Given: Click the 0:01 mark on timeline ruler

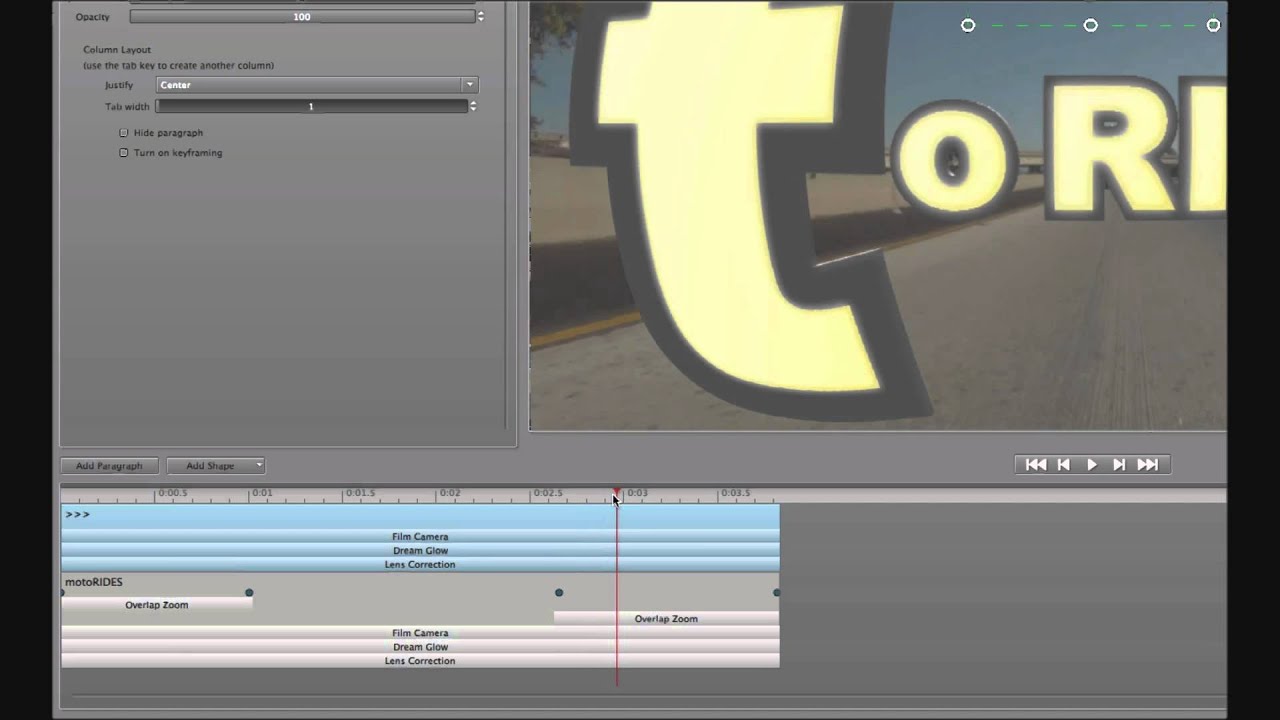Looking at the screenshot, I should click(x=261, y=493).
